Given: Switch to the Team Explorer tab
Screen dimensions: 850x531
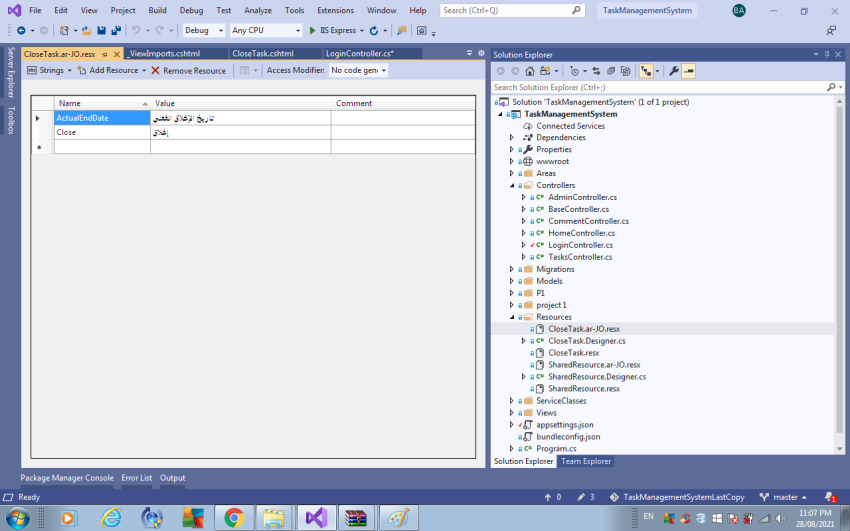Looking at the screenshot, I should click(x=585, y=461).
